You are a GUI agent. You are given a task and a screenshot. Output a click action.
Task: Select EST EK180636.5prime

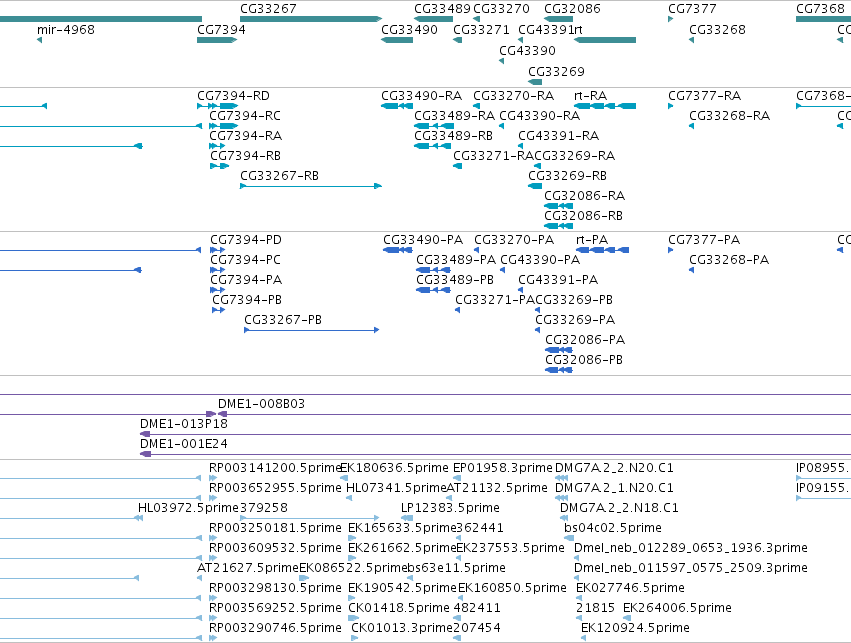click(395, 468)
